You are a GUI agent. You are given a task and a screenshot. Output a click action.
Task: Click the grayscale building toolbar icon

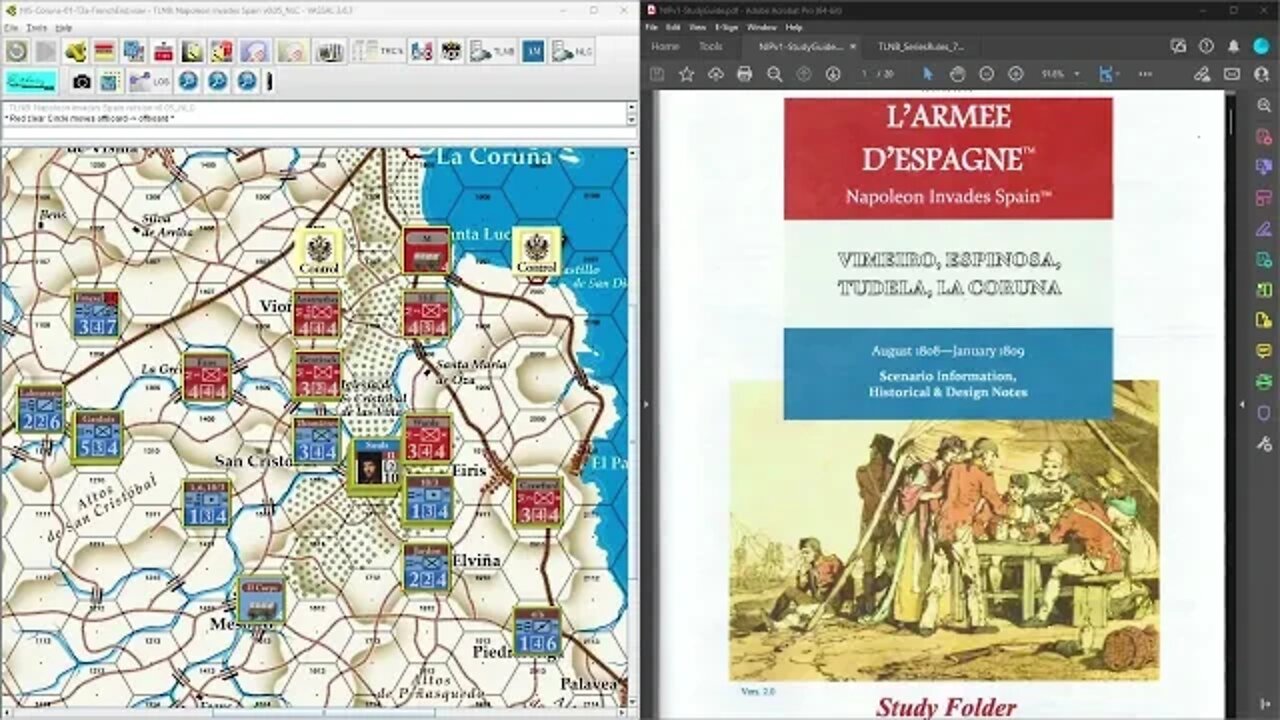tap(329, 51)
